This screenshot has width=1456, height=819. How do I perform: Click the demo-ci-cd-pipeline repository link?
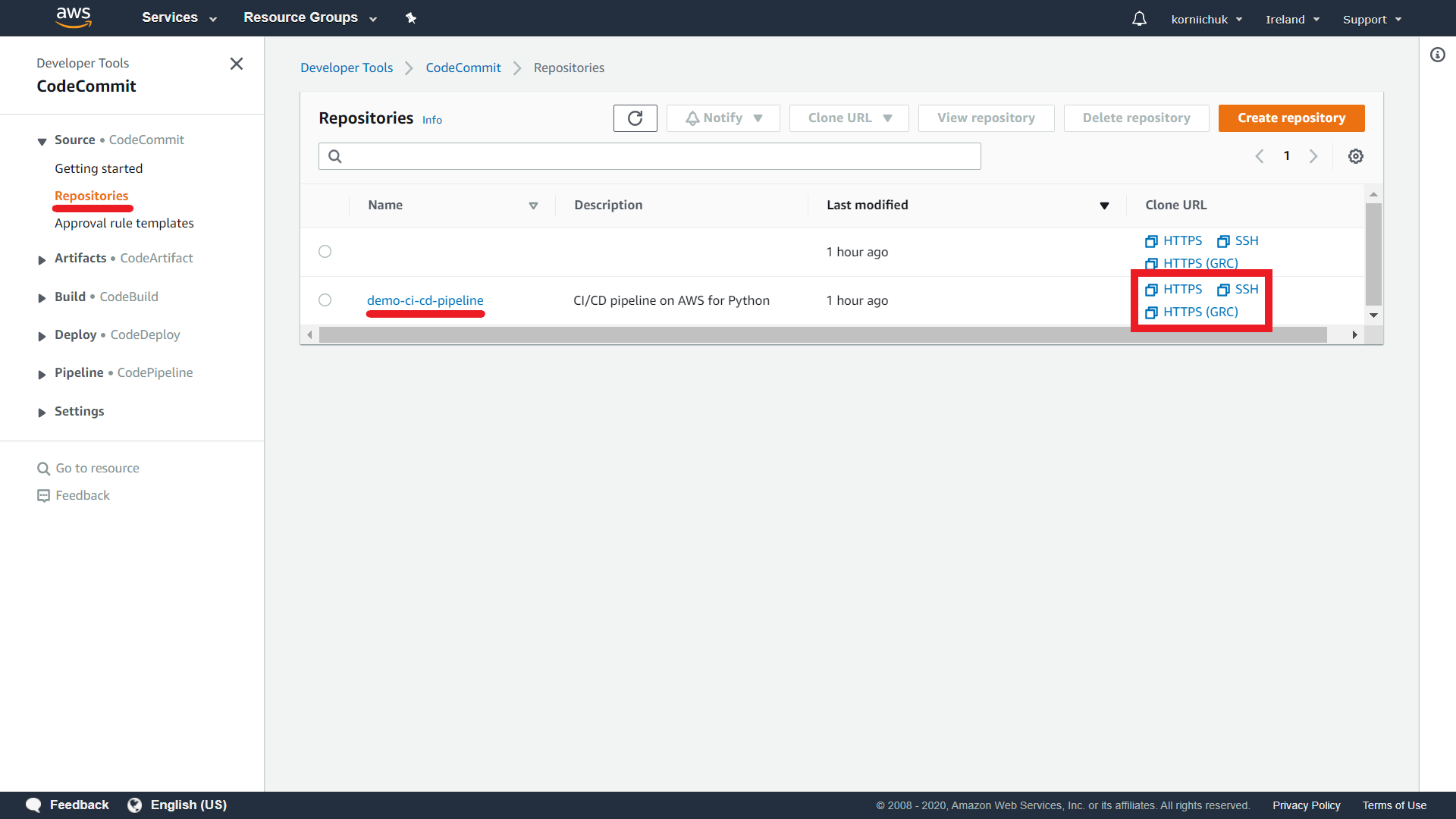425,300
